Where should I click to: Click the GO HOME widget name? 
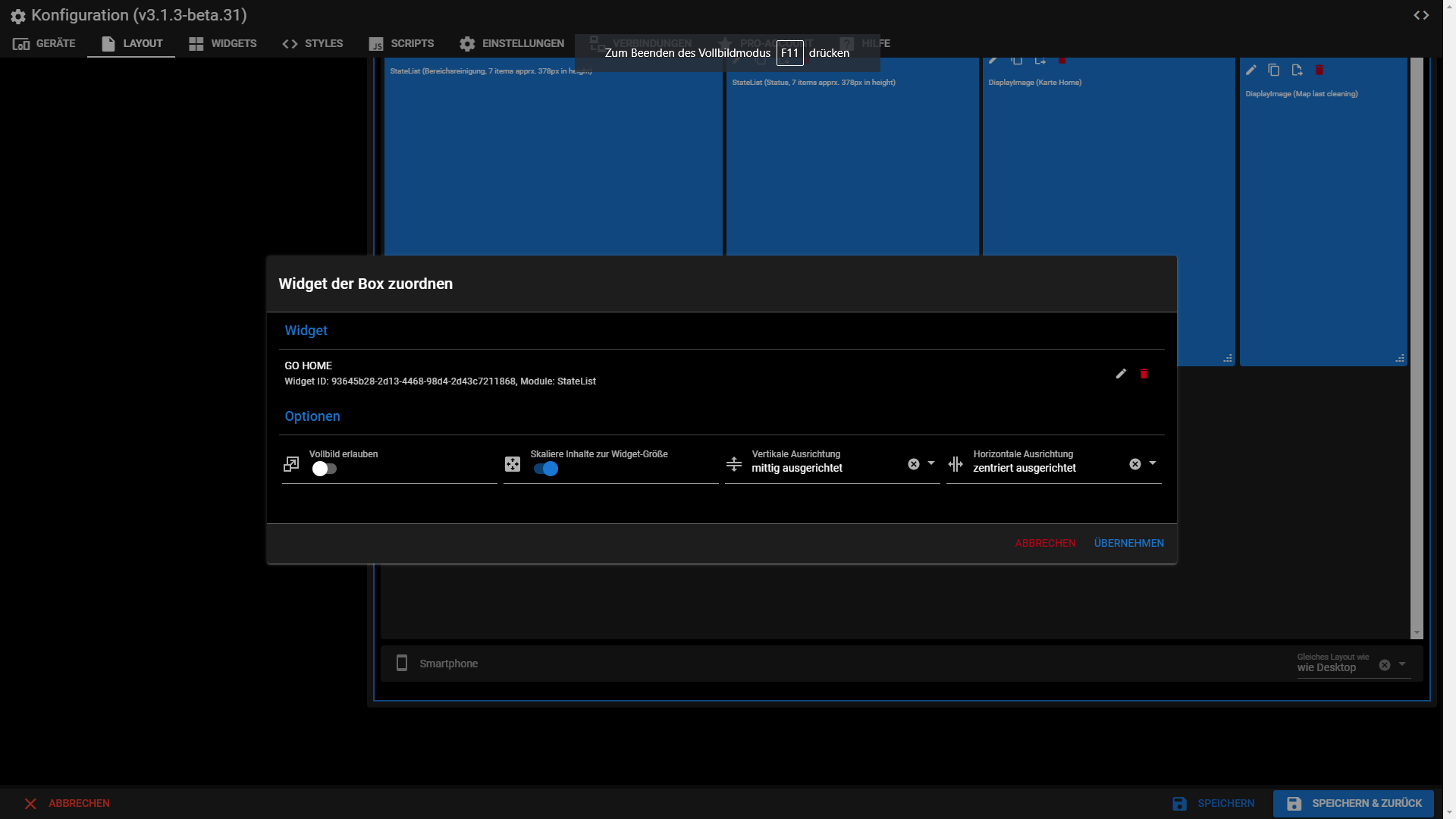tap(308, 366)
